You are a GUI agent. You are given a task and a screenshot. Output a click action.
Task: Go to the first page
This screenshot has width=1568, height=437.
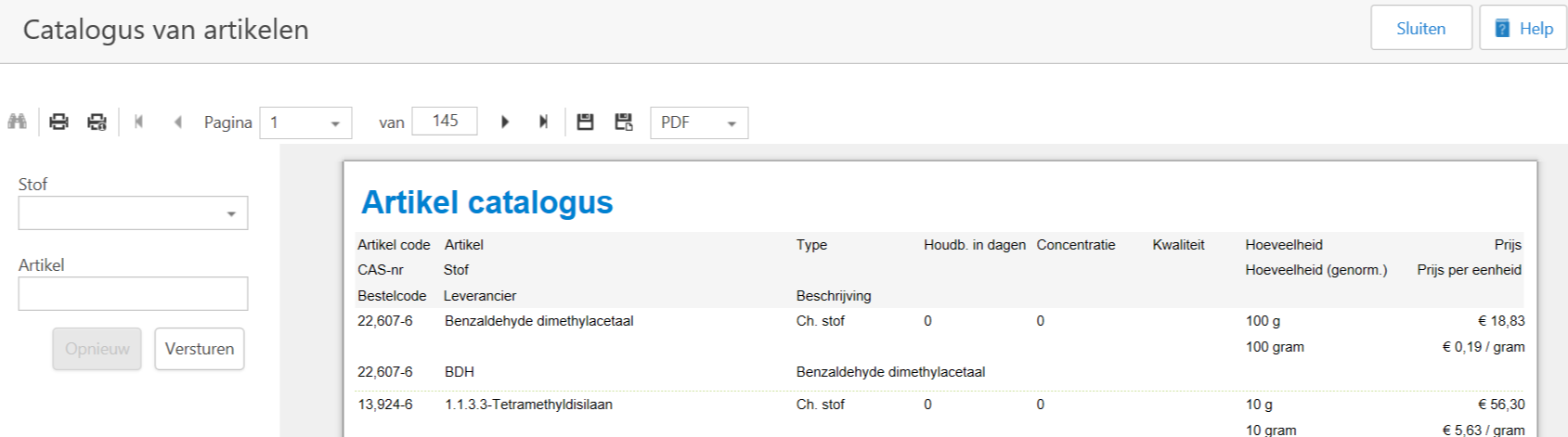point(138,122)
